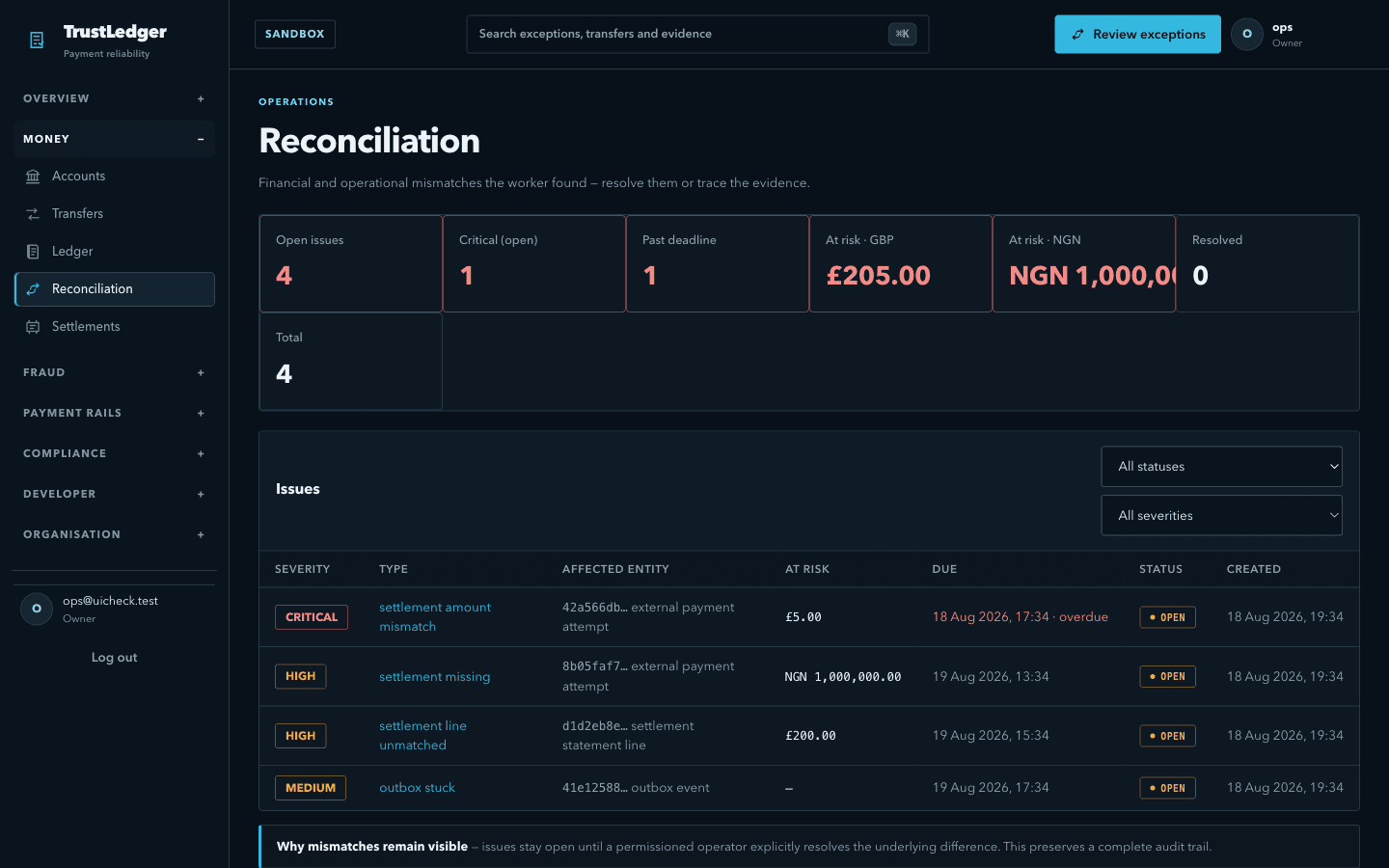This screenshot has width=1389, height=868.
Task: Click the overdue due date text
Action: click(1021, 617)
